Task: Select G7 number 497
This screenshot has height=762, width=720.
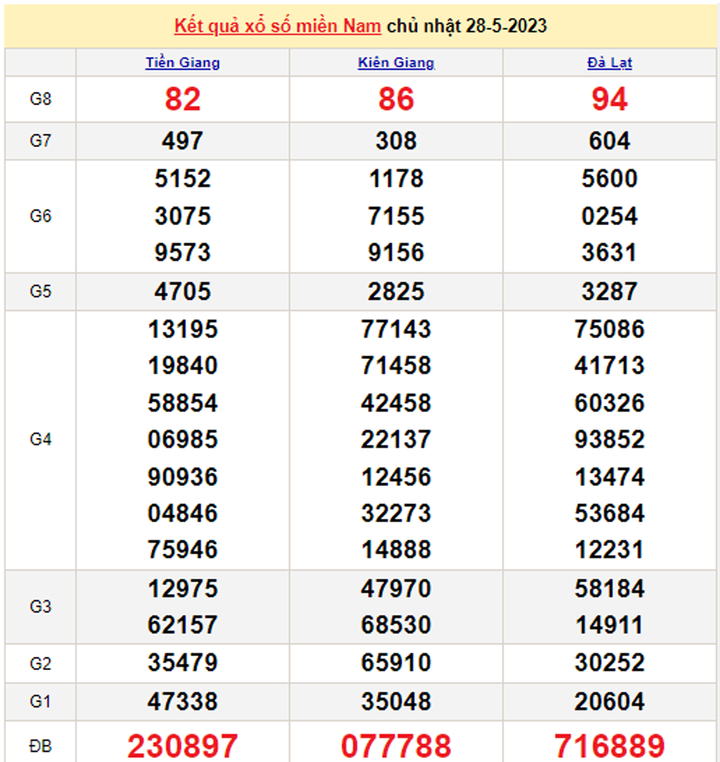Action: point(183,141)
